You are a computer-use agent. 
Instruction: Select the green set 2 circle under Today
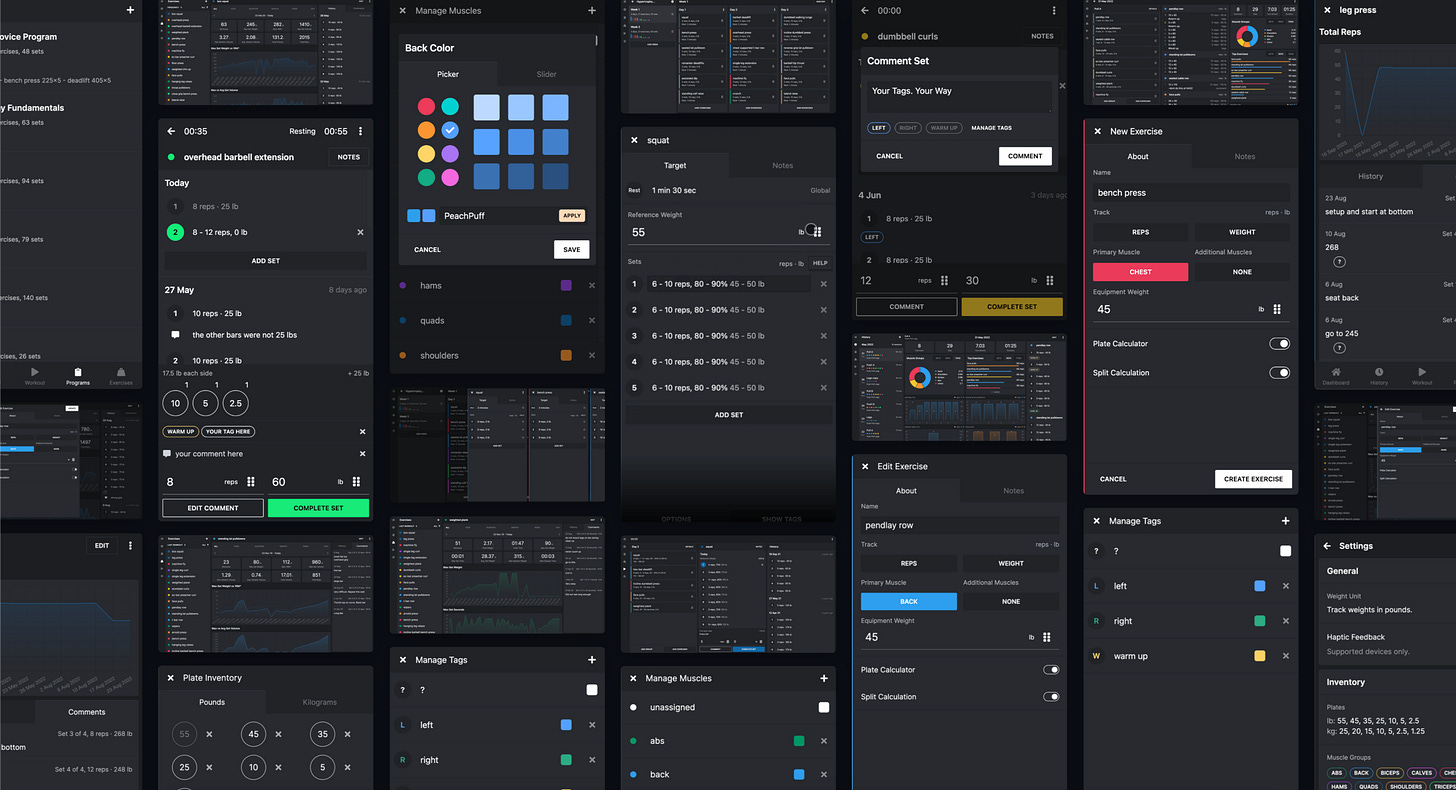tap(175, 232)
